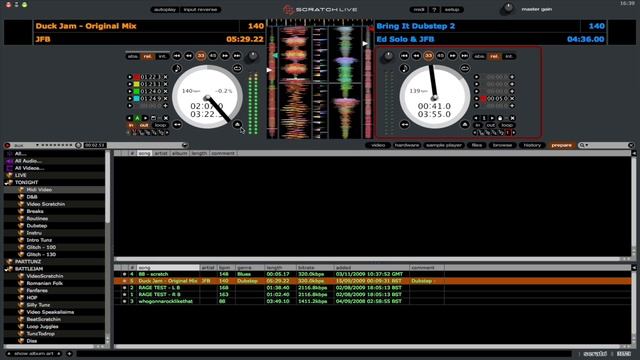Select the Romanian Folk crate
640x360 pixels.
coord(44,283)
